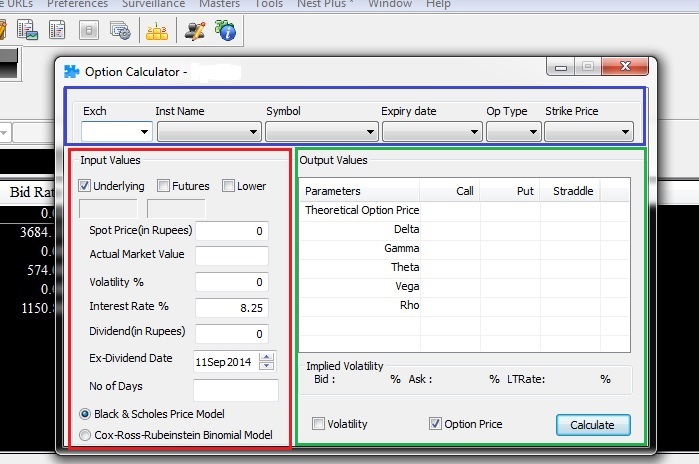Click the green puzzle info icon
This screenshot has height=464, width=699.
pos(226,30)
